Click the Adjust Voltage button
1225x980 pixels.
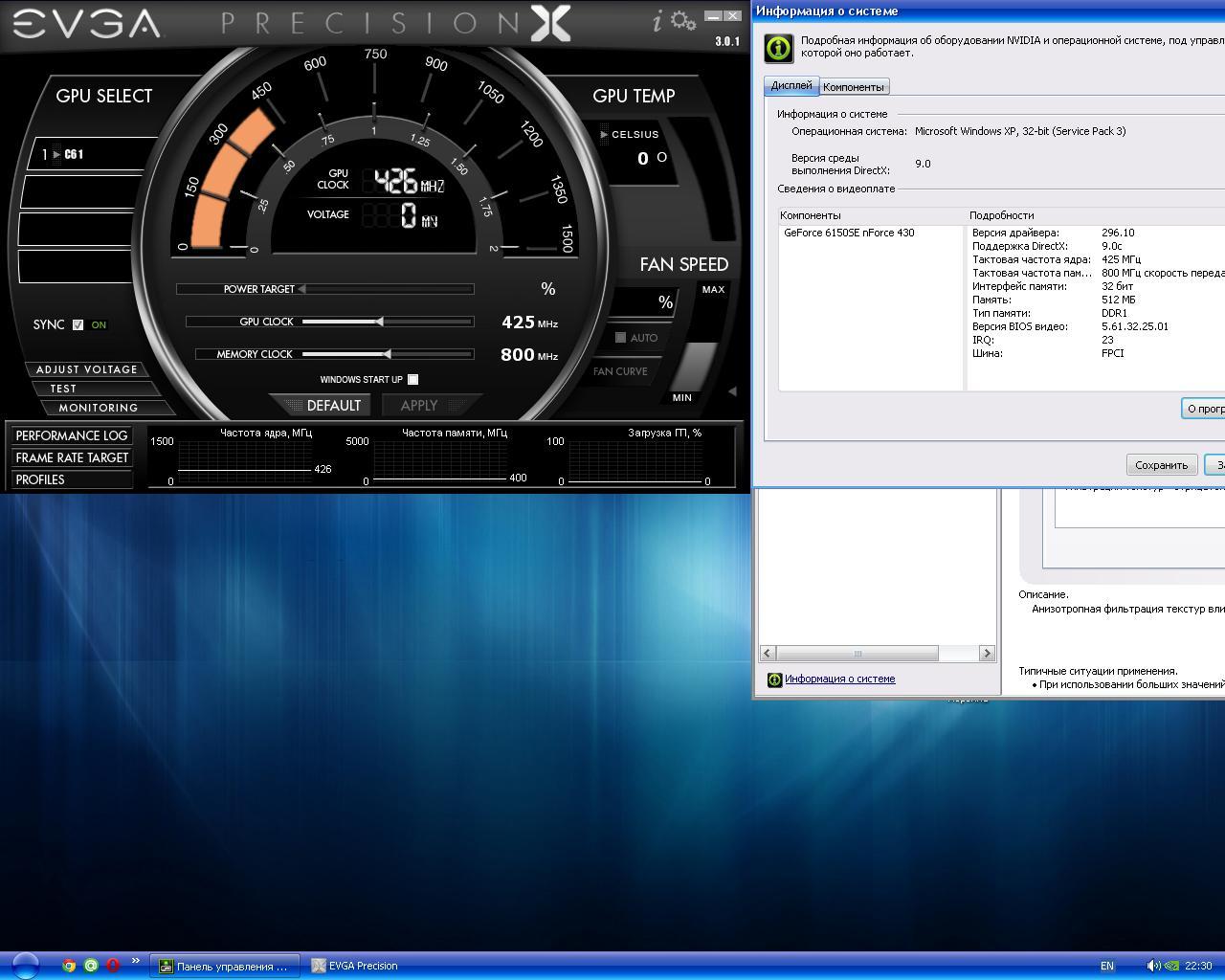(x=86, y=369)
